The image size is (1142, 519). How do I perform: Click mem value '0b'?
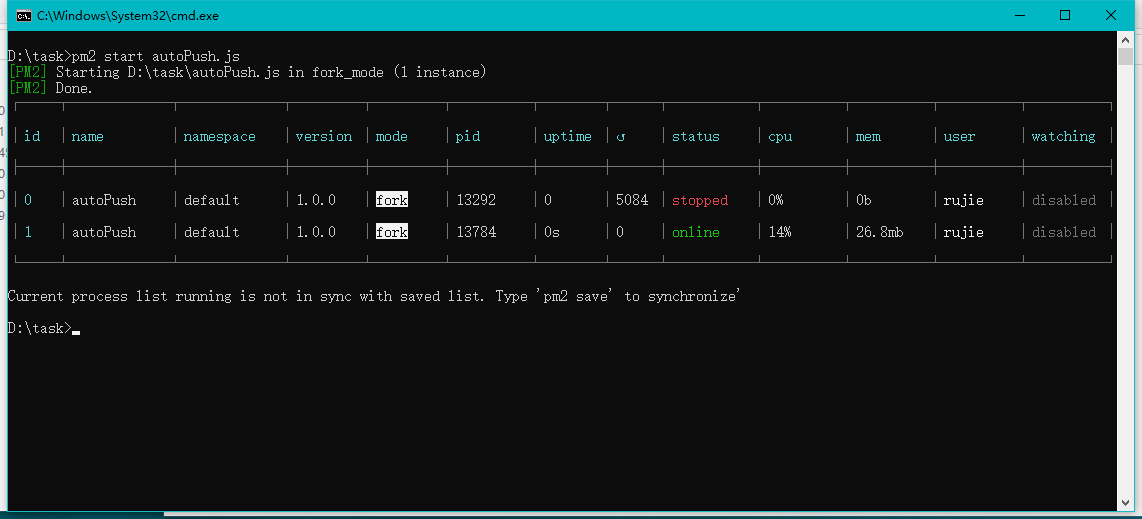(864, 200)
